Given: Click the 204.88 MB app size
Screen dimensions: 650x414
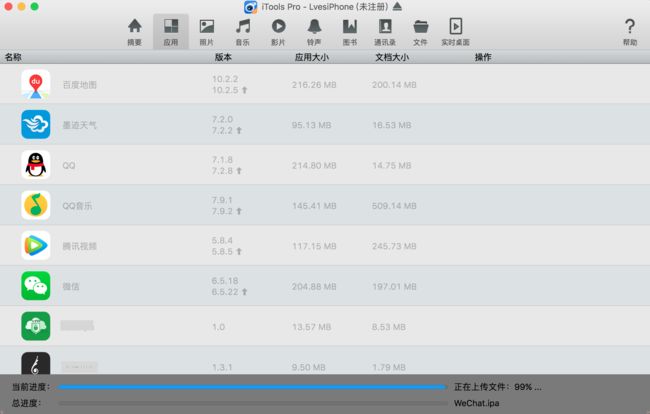Looking at the screenshot, I should coord(314,287).
